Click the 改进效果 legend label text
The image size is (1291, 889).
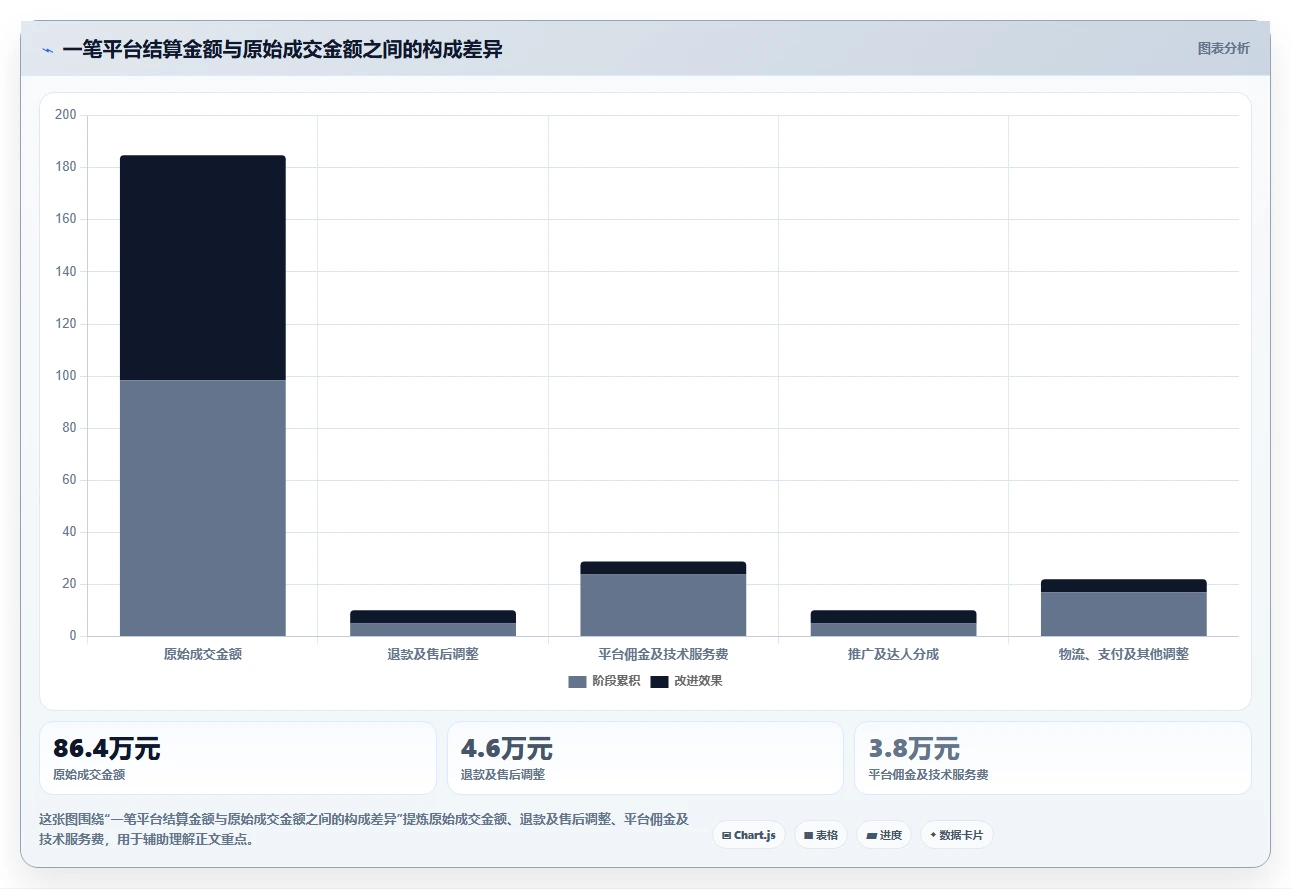pos(698,681)
